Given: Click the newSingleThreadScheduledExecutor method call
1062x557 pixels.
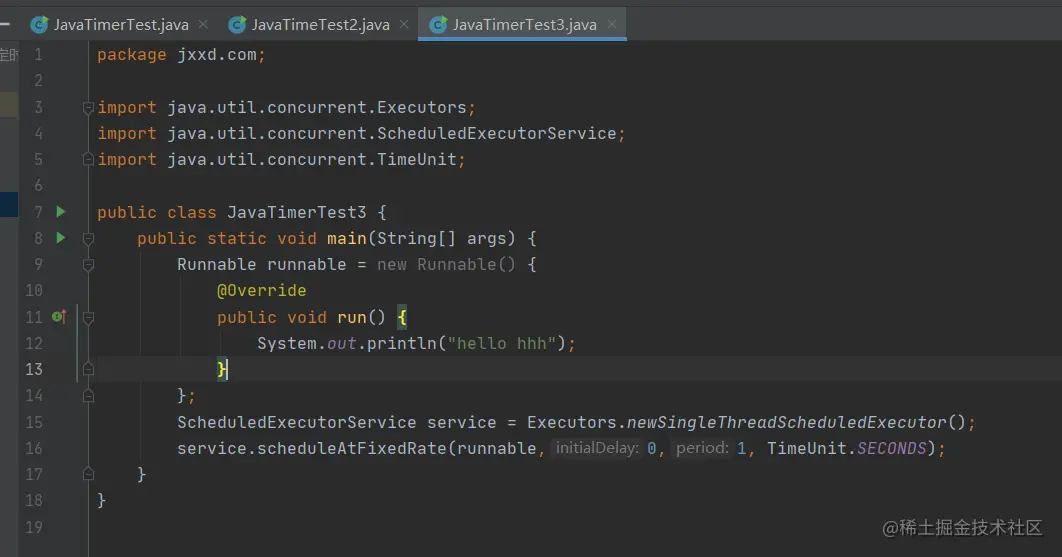Looking at the screenshot, I should [x=786, y=422].
